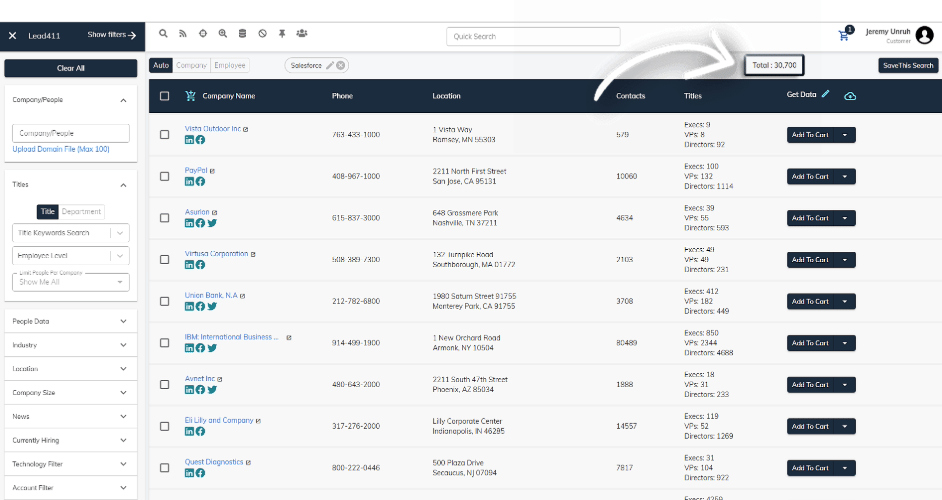Open the RSS feed icon

tap(183, 34)
